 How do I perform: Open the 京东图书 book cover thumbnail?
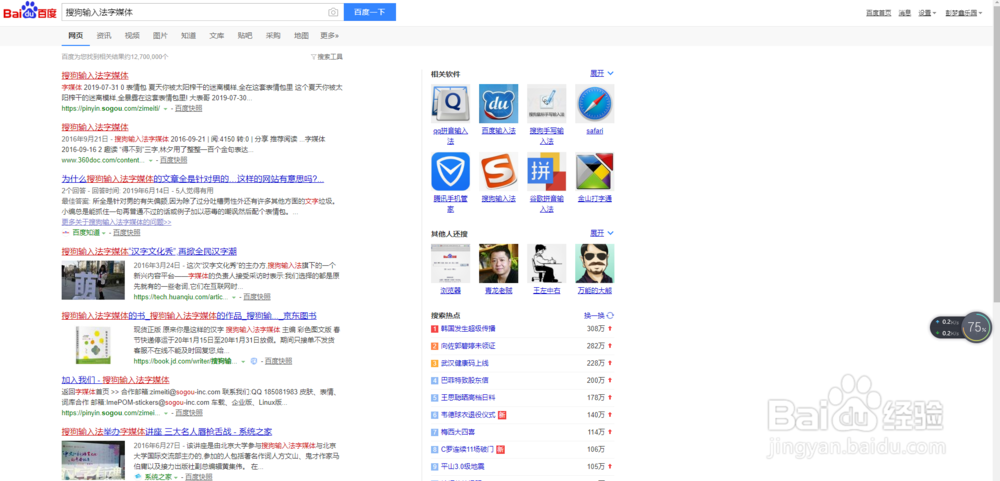point(93,345)
